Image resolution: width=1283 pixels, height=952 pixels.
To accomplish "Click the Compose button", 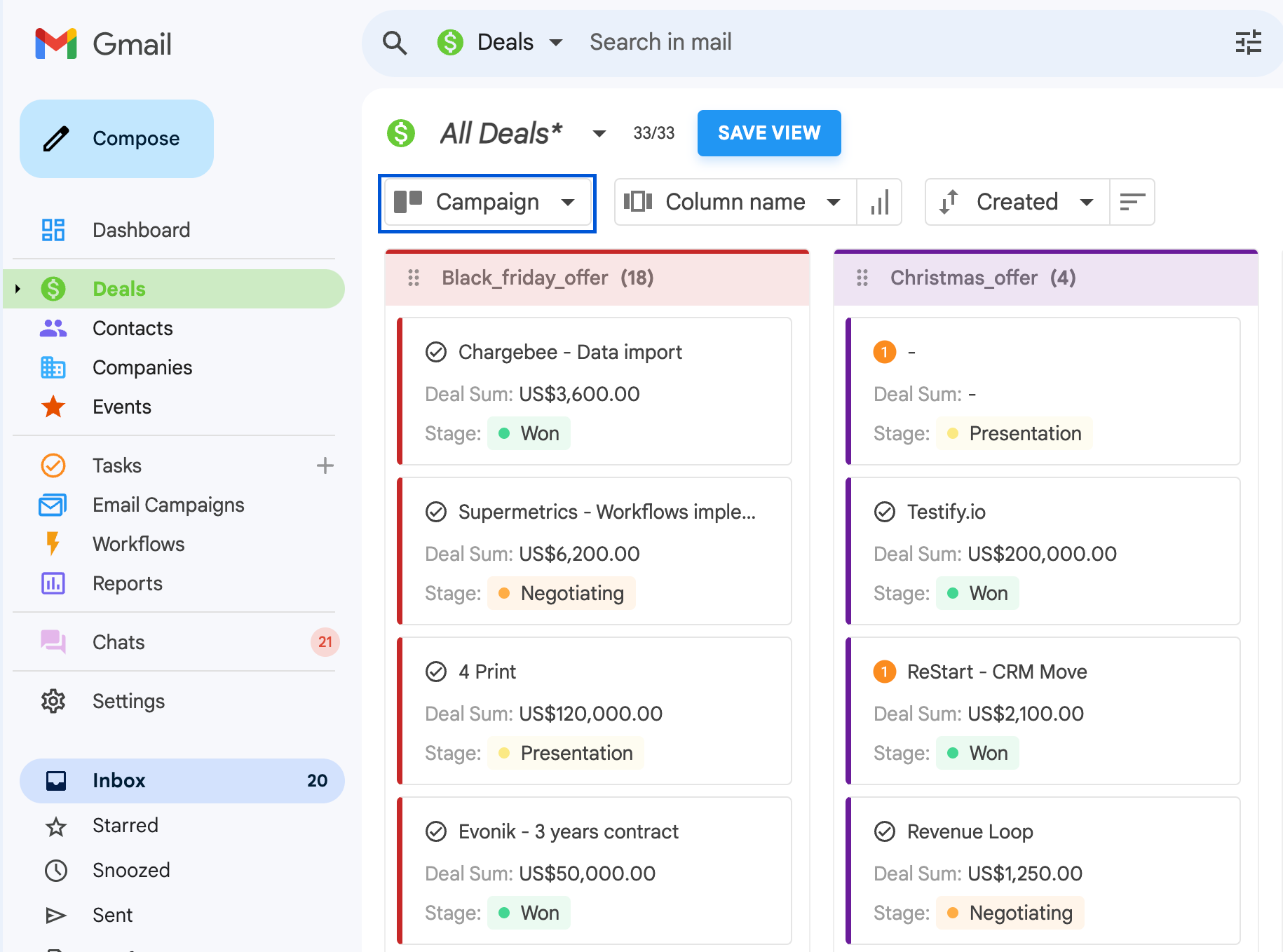I will pos(116,139).
